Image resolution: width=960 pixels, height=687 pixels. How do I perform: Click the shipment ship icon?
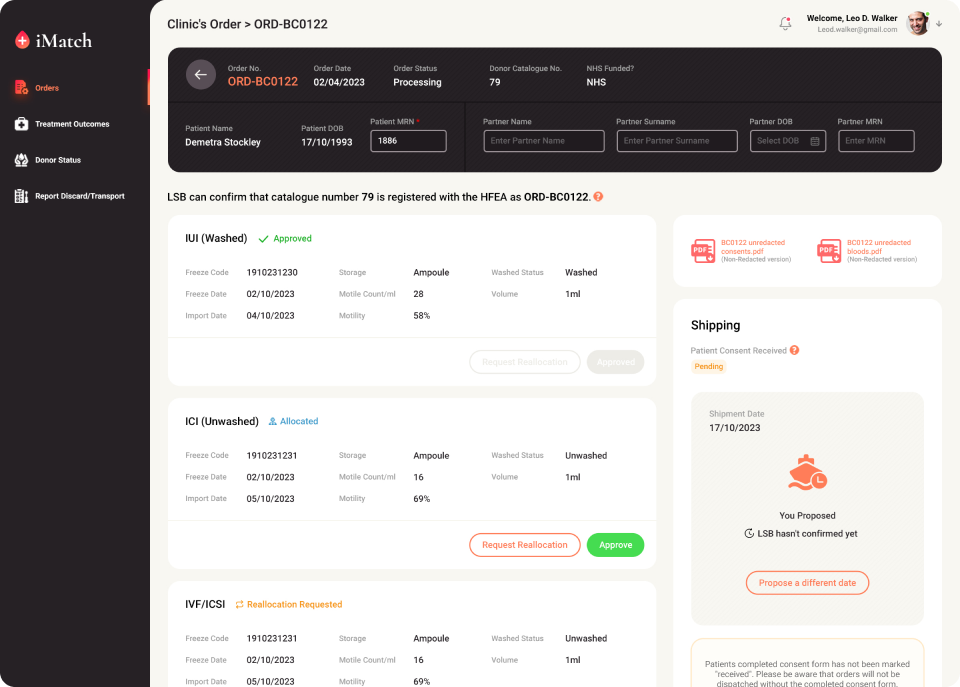pos(807,473)
